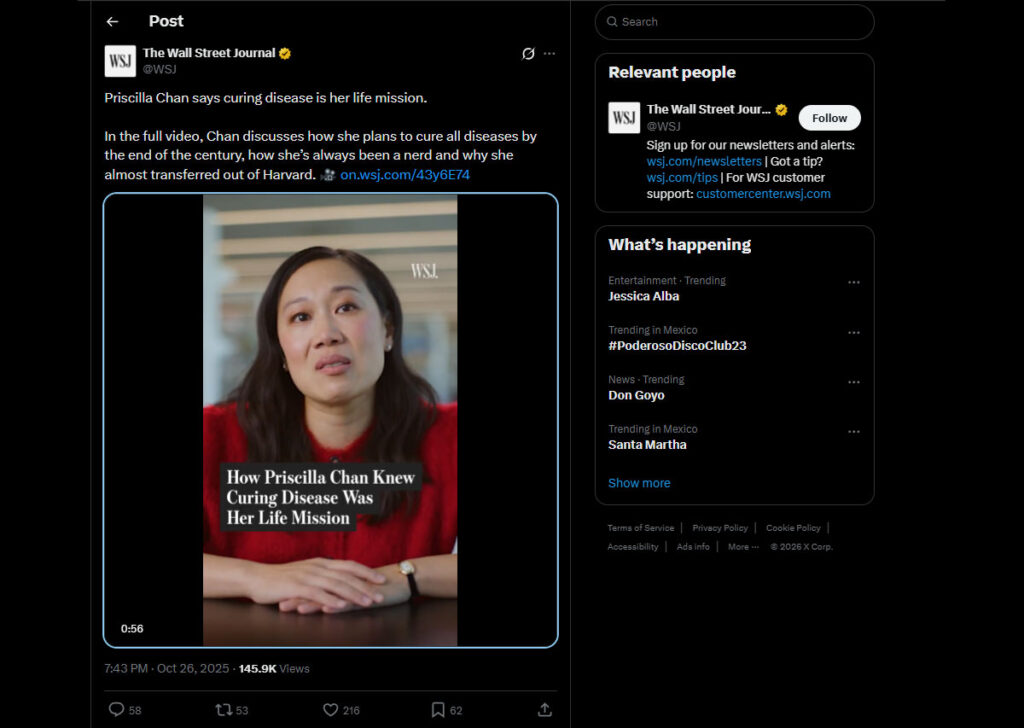The width and height of the screenshot is (1024, 728).
Task: Click the WSJ avatar in Relevant people
Action: pyautogui.click(x=624, y=118)
